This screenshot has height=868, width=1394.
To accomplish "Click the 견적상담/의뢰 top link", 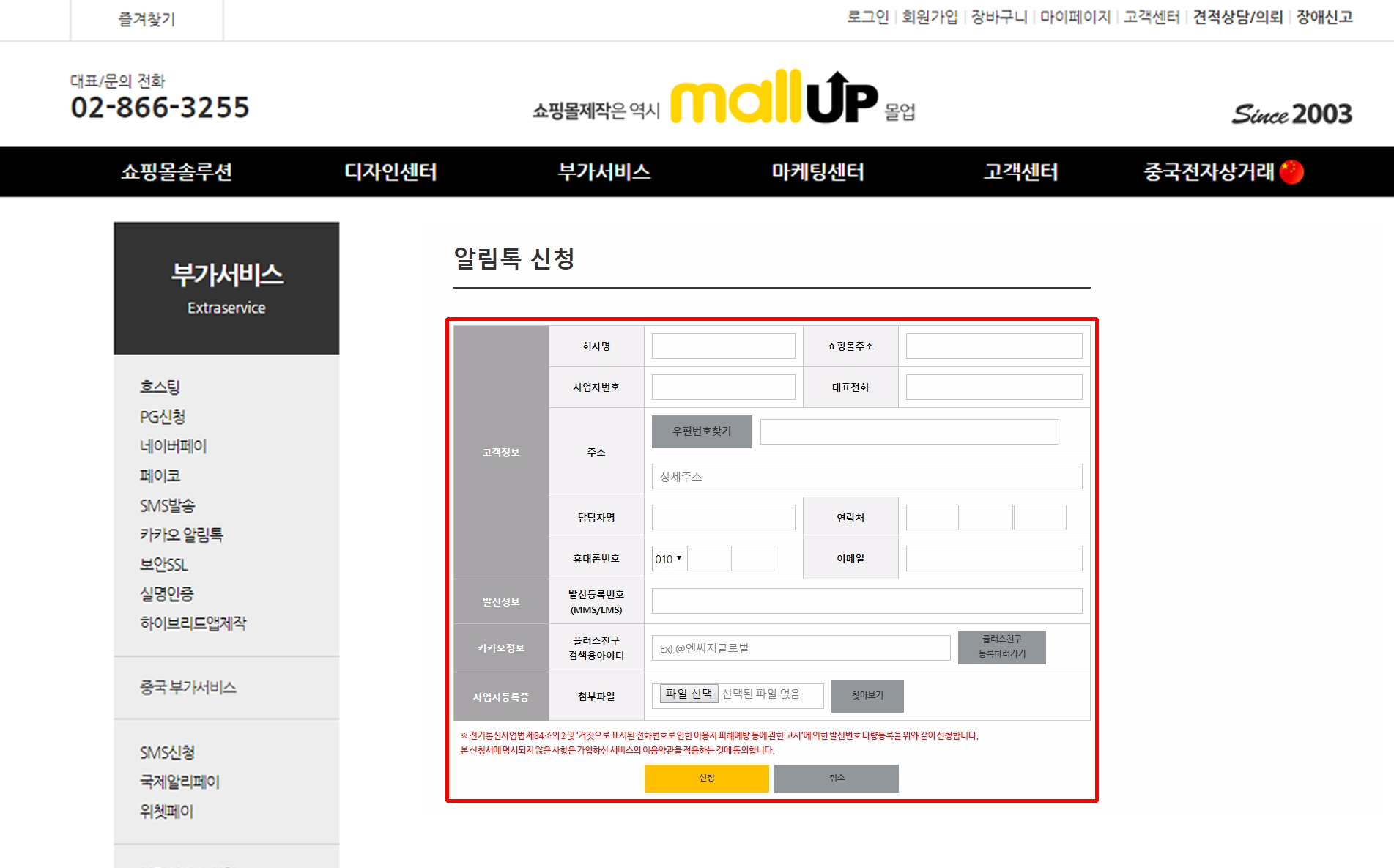I will pyautogui.click(x=1237, y=17).
